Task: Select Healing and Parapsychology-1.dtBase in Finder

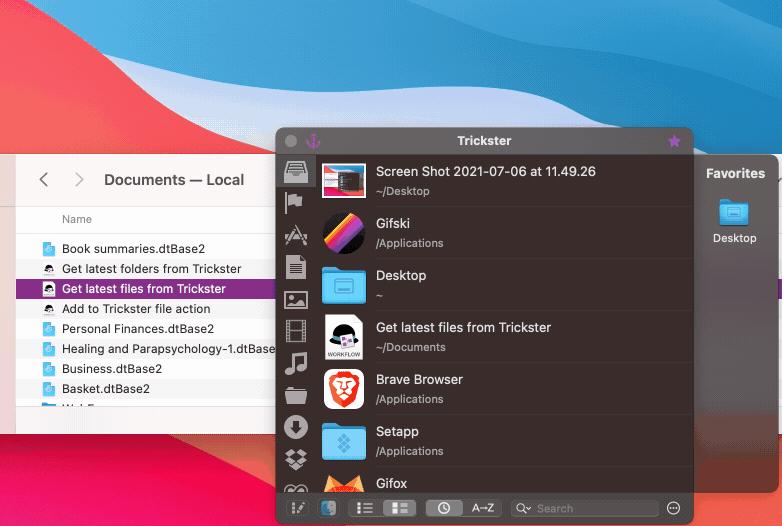Action: (x=168, y=349)
